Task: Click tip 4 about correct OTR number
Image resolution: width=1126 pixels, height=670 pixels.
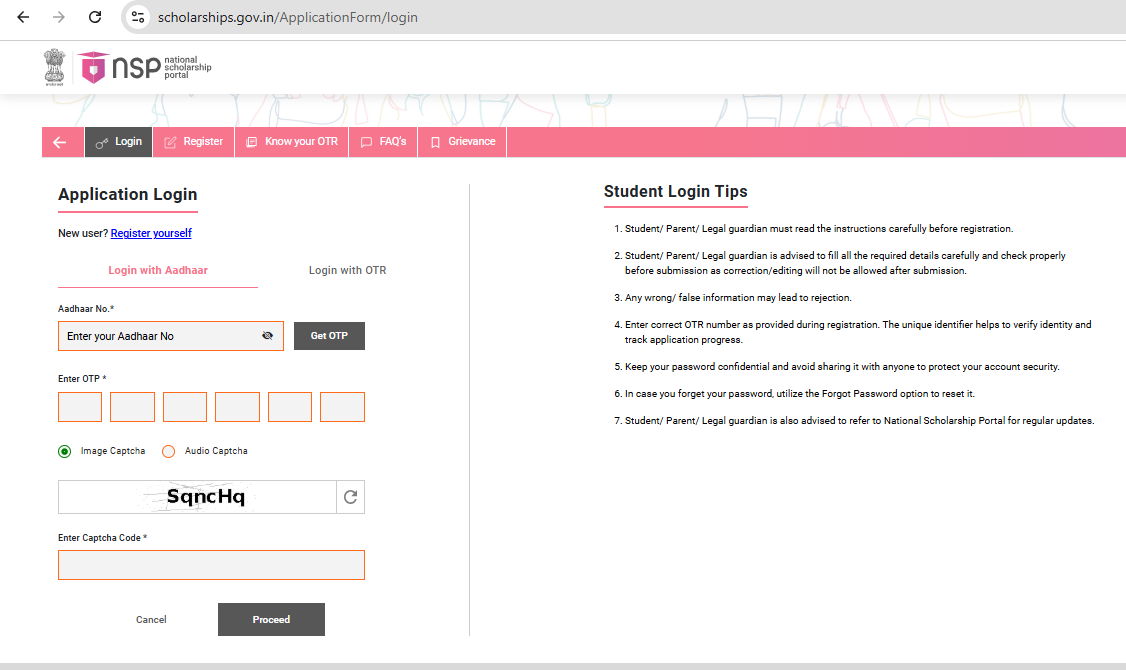Action: point(857,332)
